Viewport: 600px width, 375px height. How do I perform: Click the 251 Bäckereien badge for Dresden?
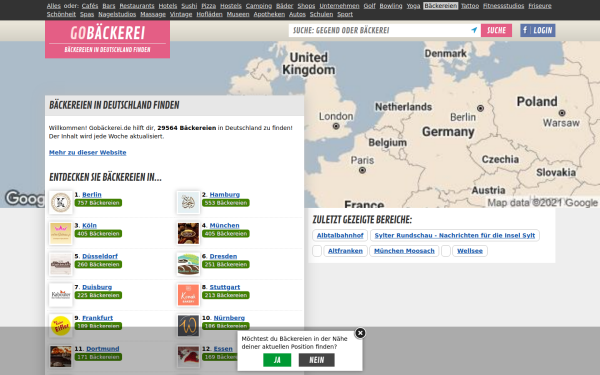point(226,264)
